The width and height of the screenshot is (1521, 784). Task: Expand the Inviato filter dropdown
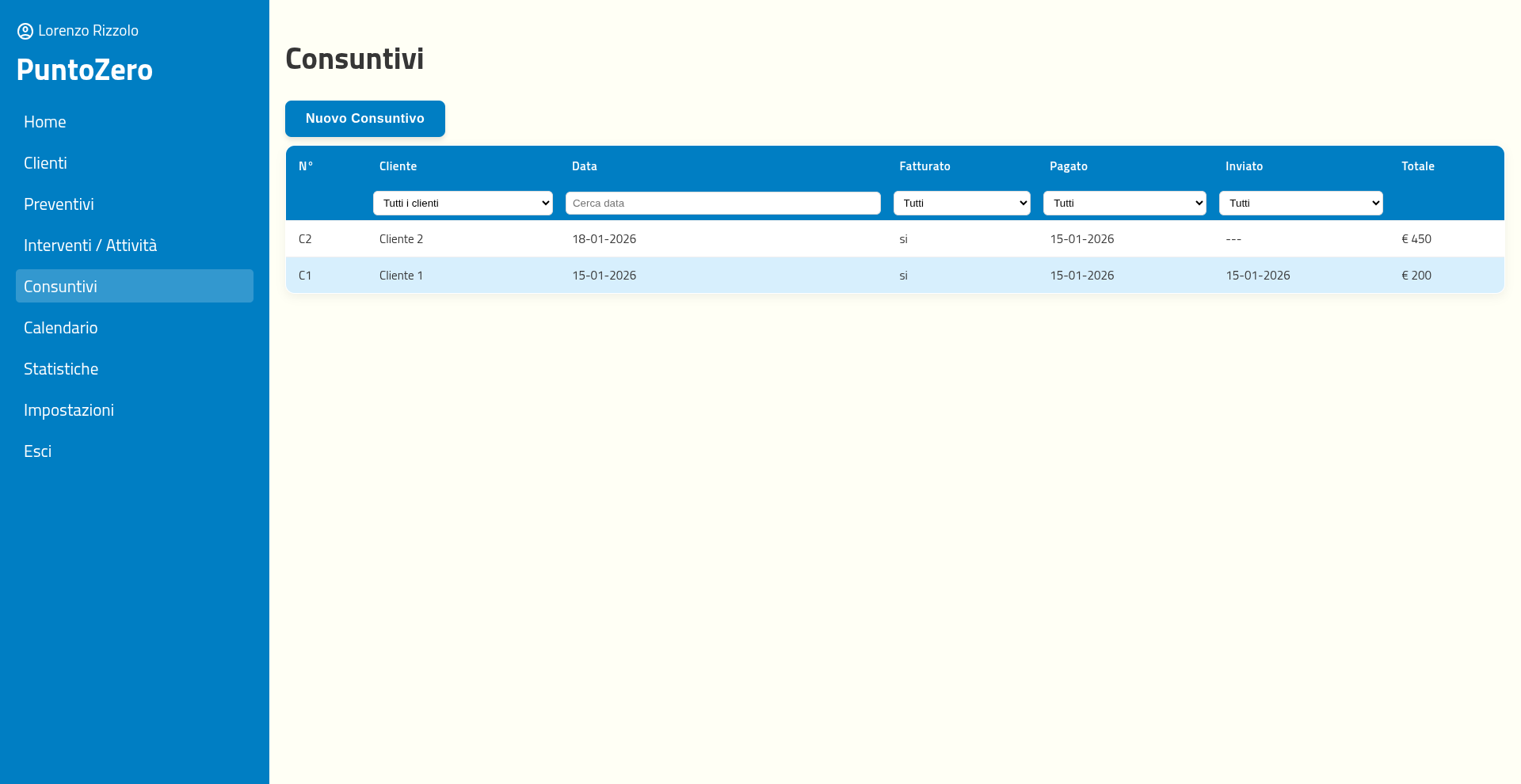(1300, 204)
